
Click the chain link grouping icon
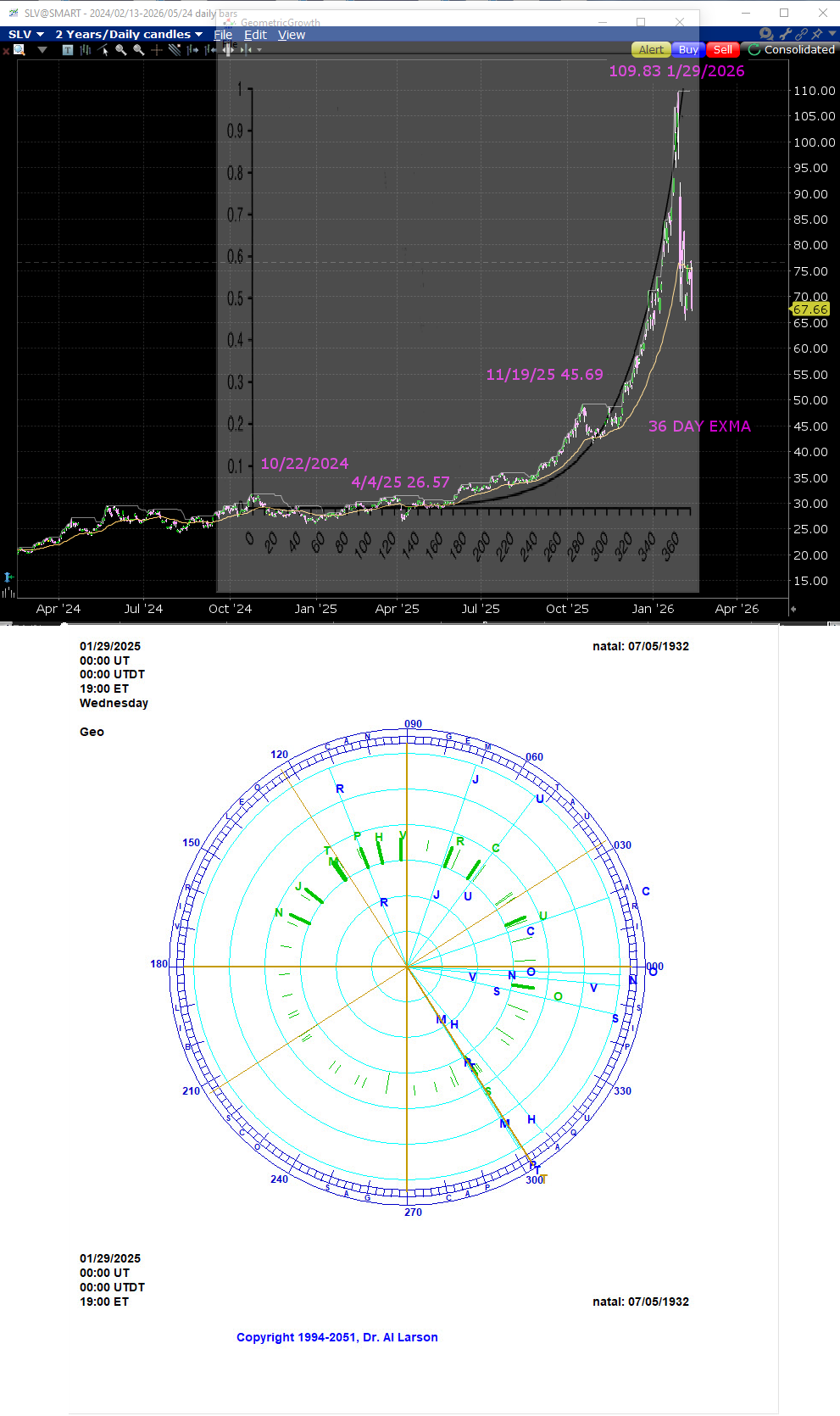(801, 34)
